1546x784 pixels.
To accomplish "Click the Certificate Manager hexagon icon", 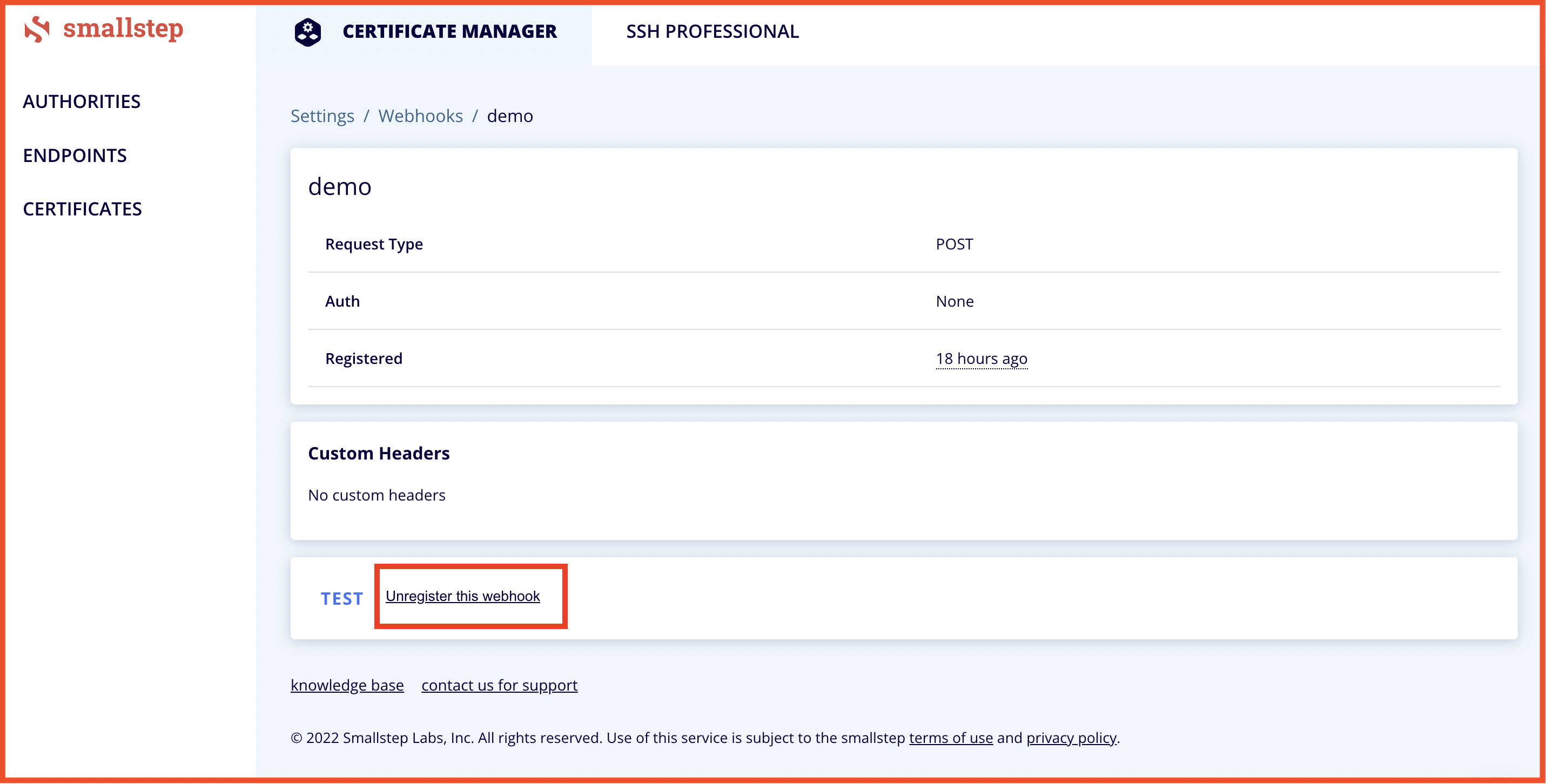I will [x=307, y=32].
